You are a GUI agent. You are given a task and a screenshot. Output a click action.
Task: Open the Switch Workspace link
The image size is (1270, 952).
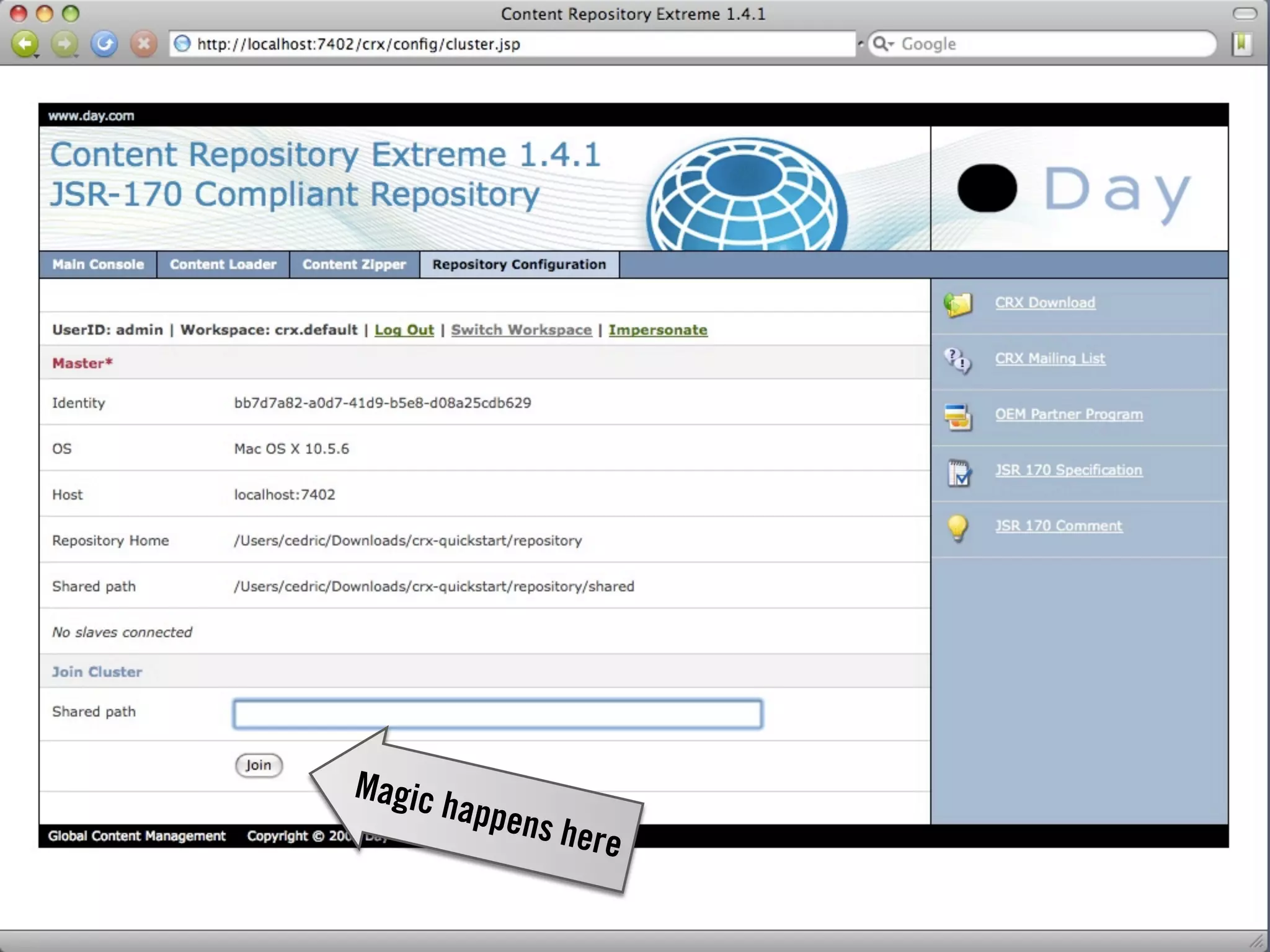pyautogui.click(x=521, y=330)
